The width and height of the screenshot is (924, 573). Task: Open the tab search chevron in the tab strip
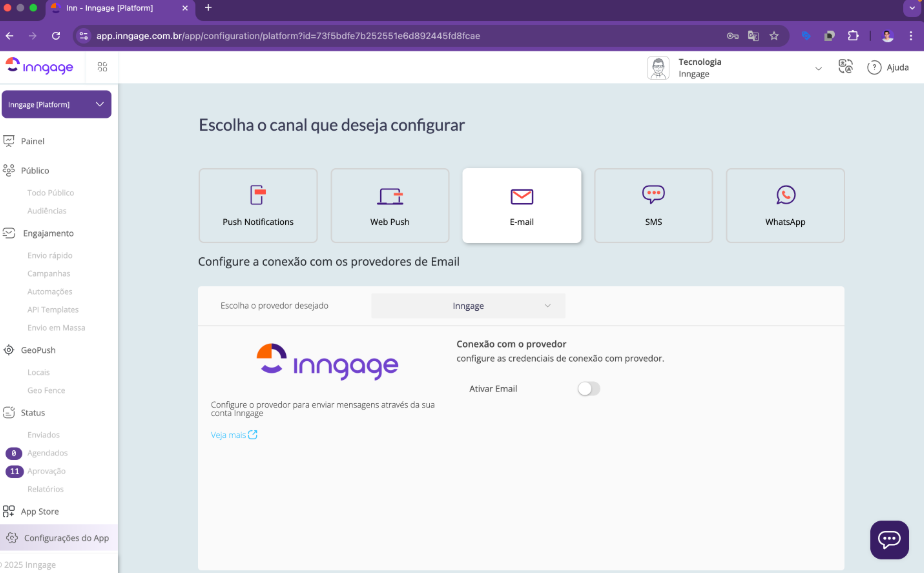pyautogui.click(x=912, y=8)
